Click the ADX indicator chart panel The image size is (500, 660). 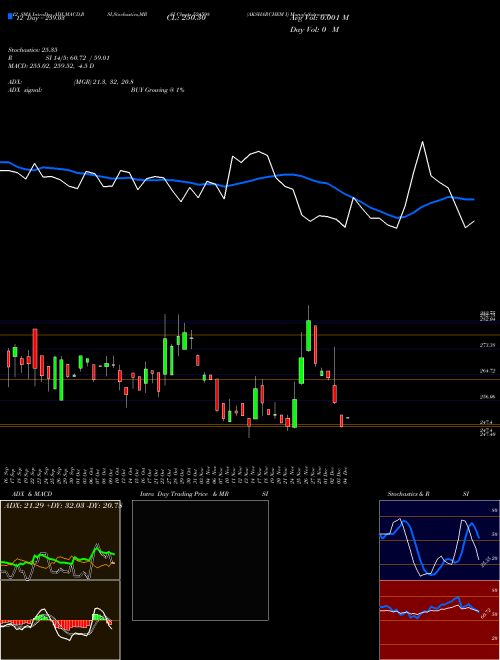(x=60, y=540)
